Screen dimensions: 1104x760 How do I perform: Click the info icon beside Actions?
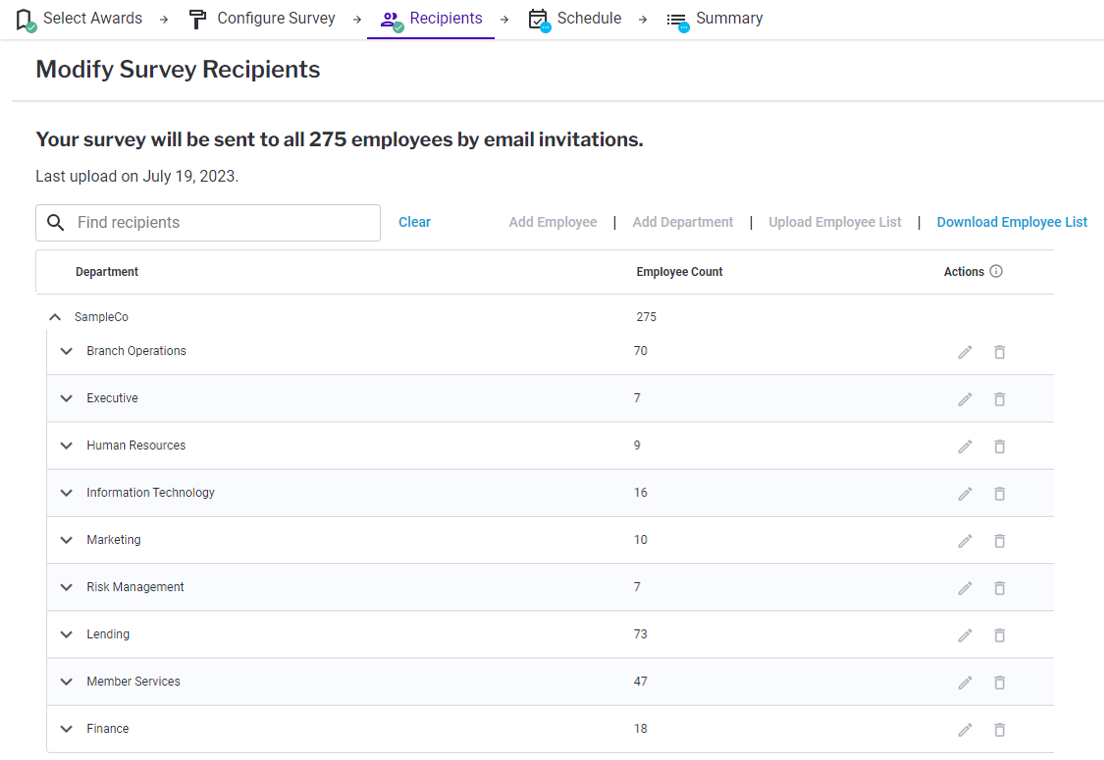click(x=996, y=271)
